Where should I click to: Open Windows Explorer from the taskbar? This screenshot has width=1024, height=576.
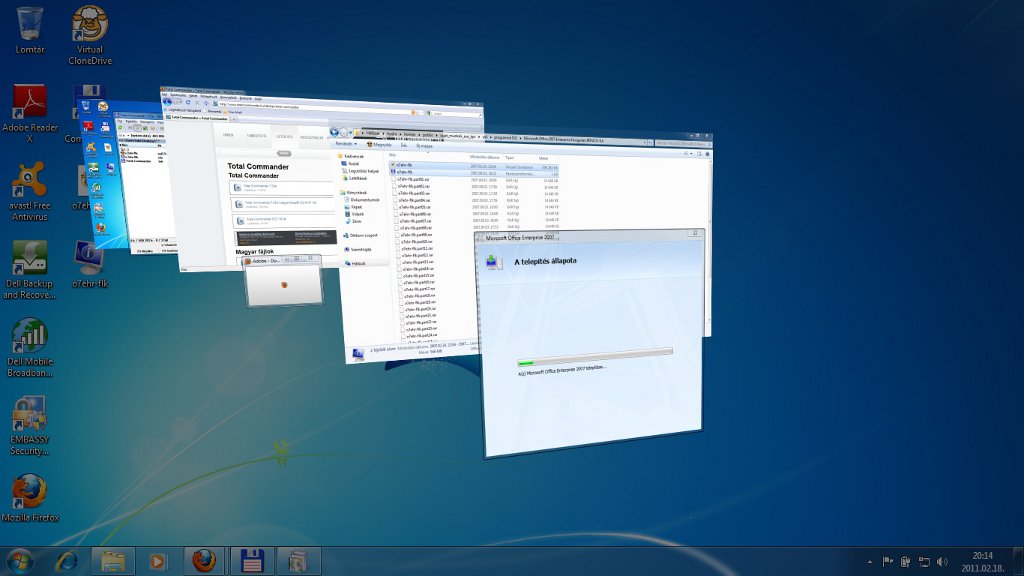[112, 561]
